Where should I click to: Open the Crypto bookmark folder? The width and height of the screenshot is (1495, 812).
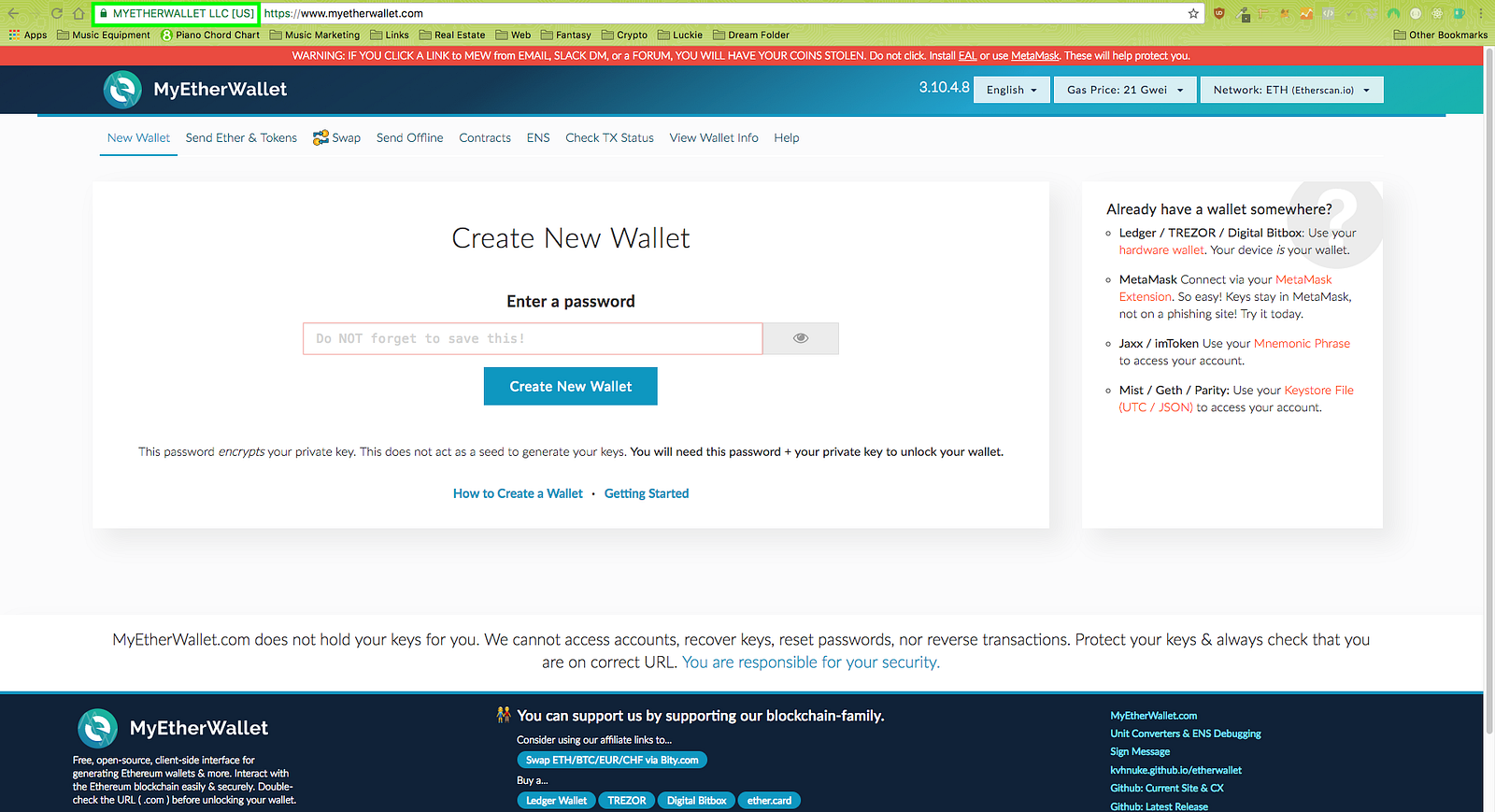pyautogui.click(x=625, y=36)
